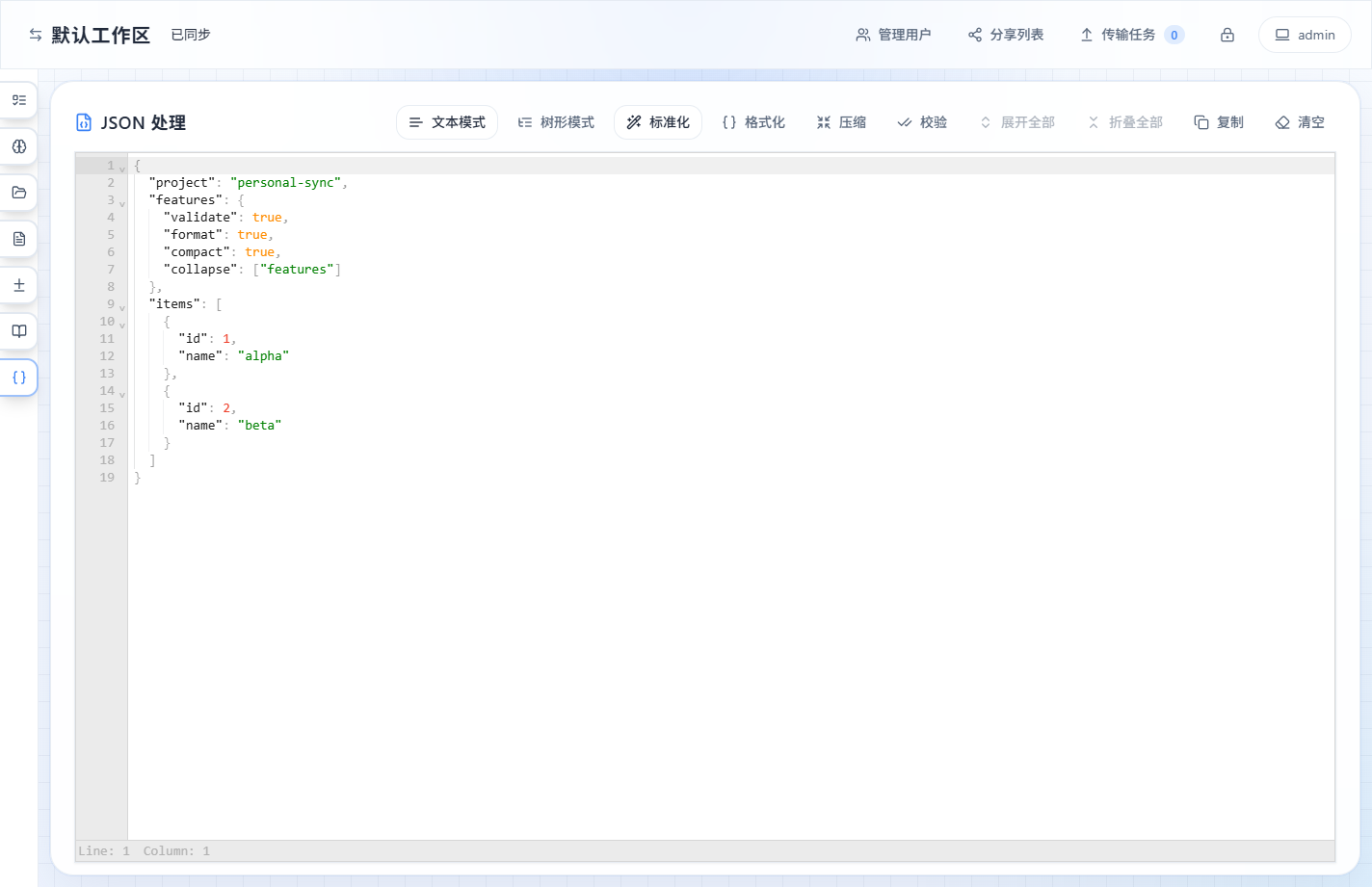Open the document icon in sidebar

tap(18, 239)
